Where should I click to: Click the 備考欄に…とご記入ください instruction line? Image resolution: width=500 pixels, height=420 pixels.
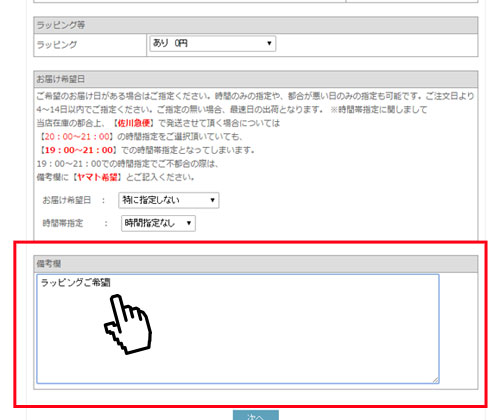115,177
